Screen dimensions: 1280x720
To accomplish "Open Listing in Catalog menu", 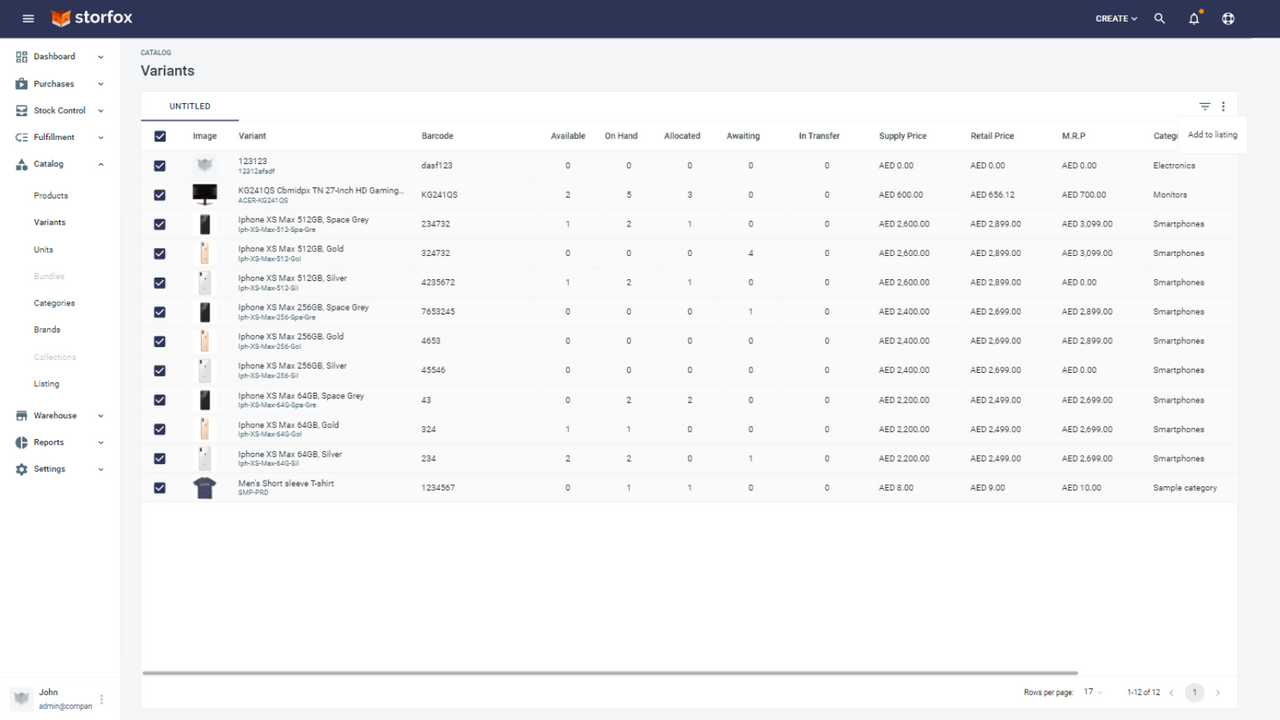I will 46,384.
